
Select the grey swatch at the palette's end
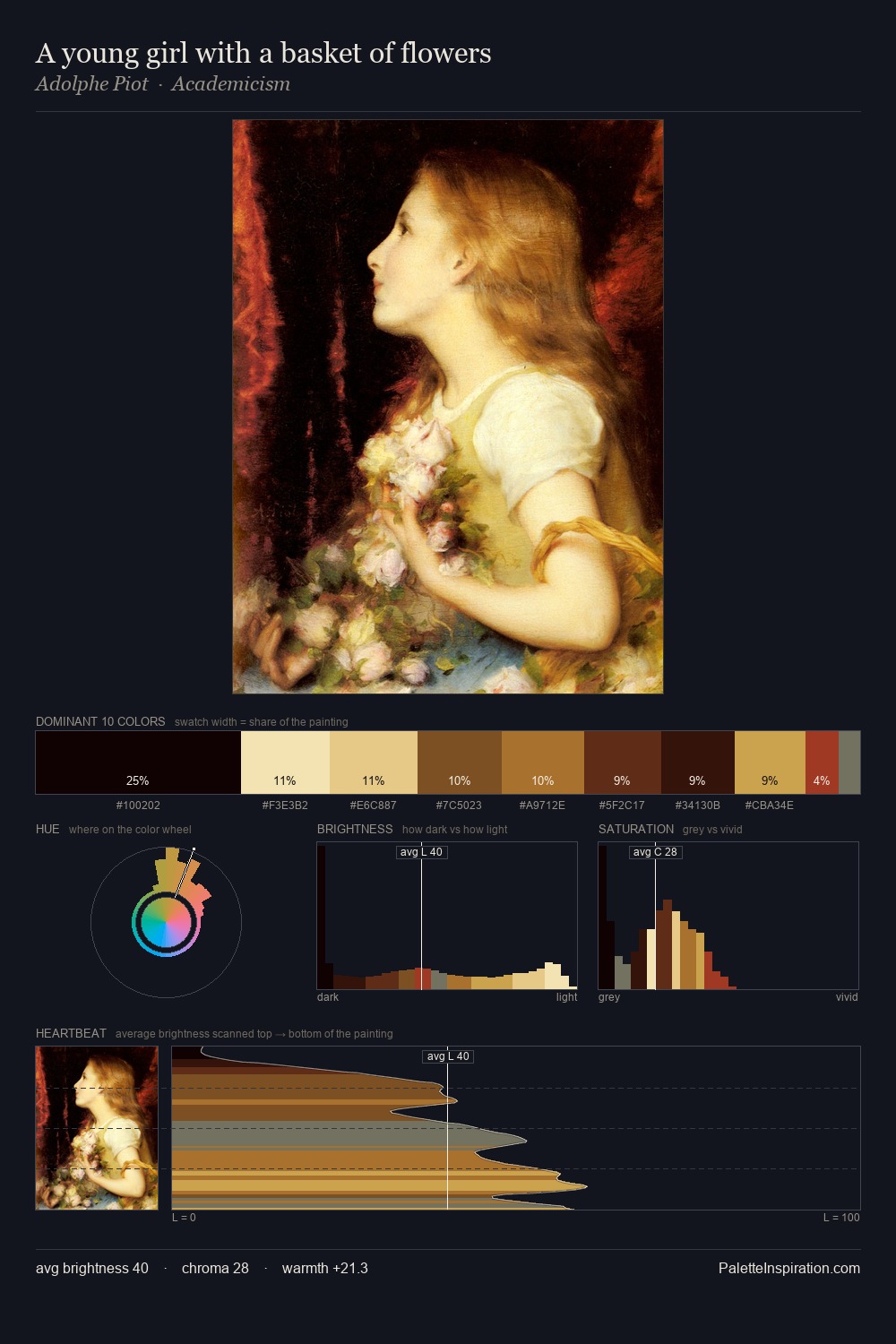click(x=849, y=762)
